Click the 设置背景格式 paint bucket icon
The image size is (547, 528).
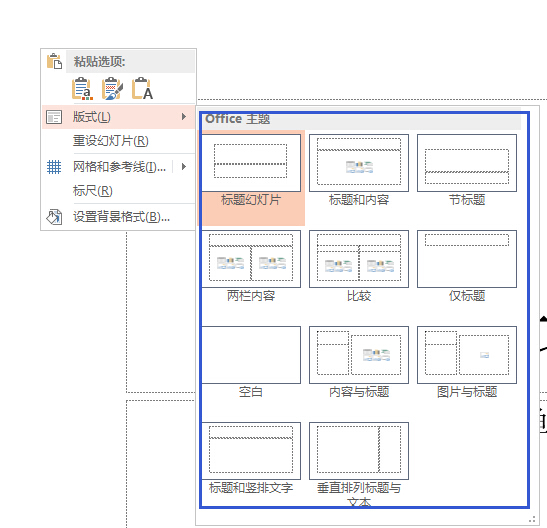coord(54,217)
